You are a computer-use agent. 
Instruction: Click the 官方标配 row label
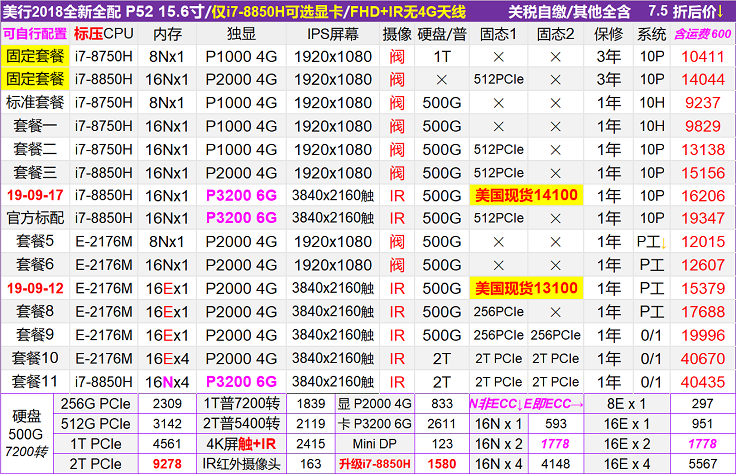tap(35, 218)
